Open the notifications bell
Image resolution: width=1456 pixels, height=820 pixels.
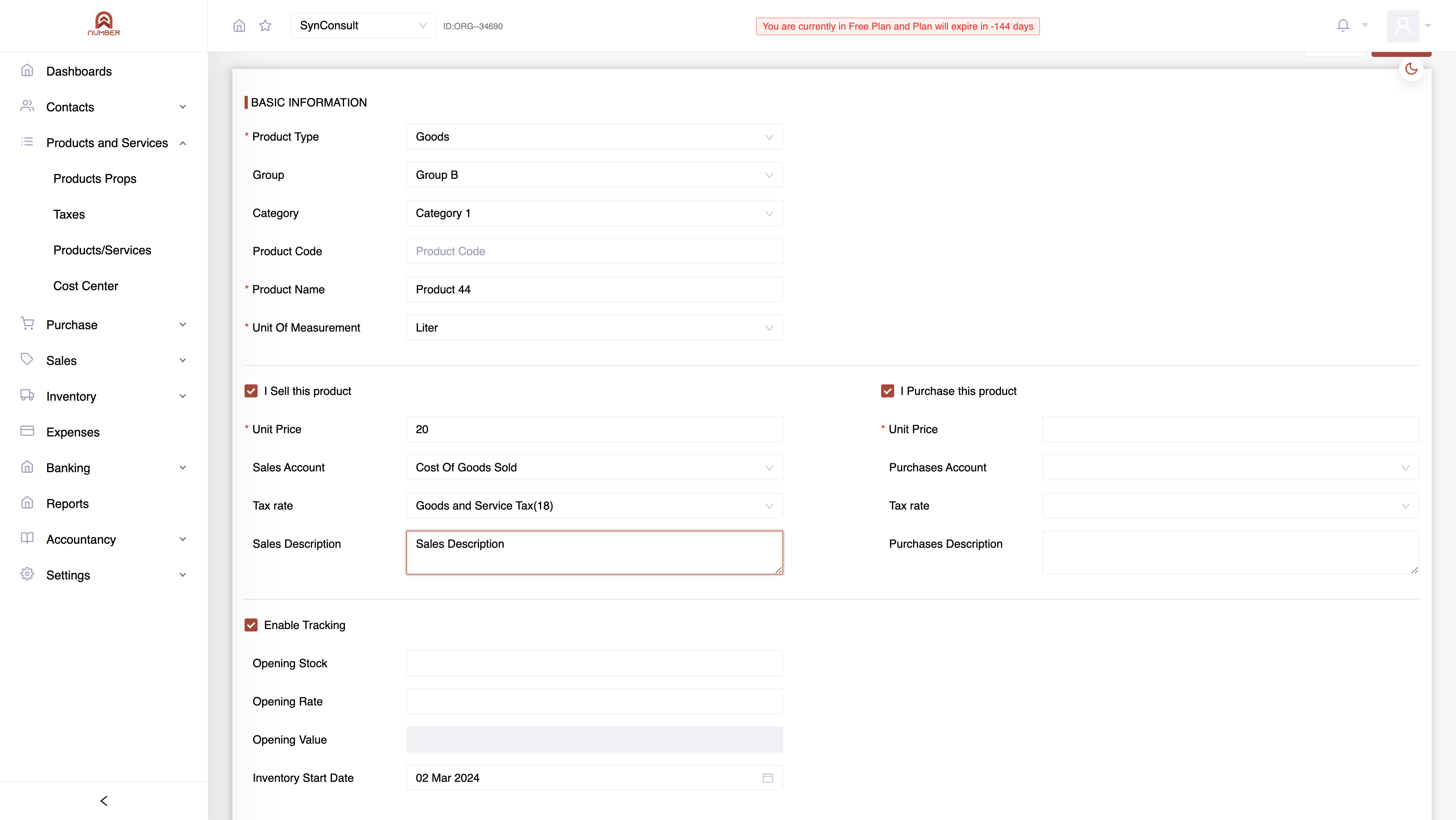coord(1343,26)
